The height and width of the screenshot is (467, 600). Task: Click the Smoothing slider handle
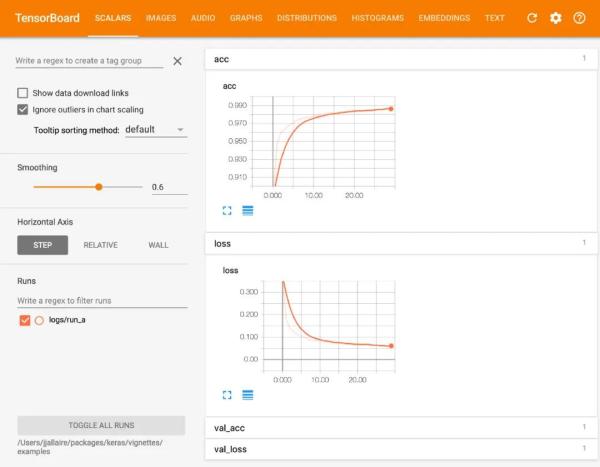99,186
